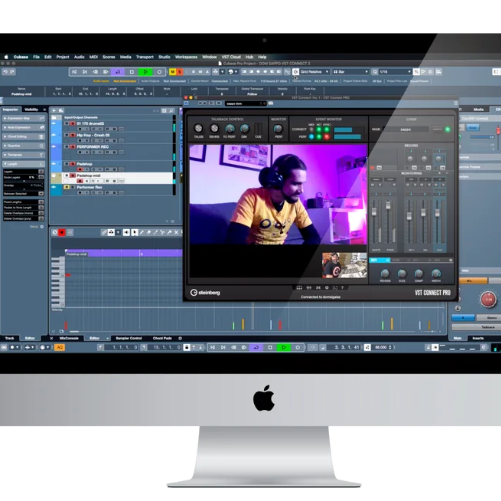
Task: Click the TALKB knob in VST Connect
Action: [x=198, y=128]
